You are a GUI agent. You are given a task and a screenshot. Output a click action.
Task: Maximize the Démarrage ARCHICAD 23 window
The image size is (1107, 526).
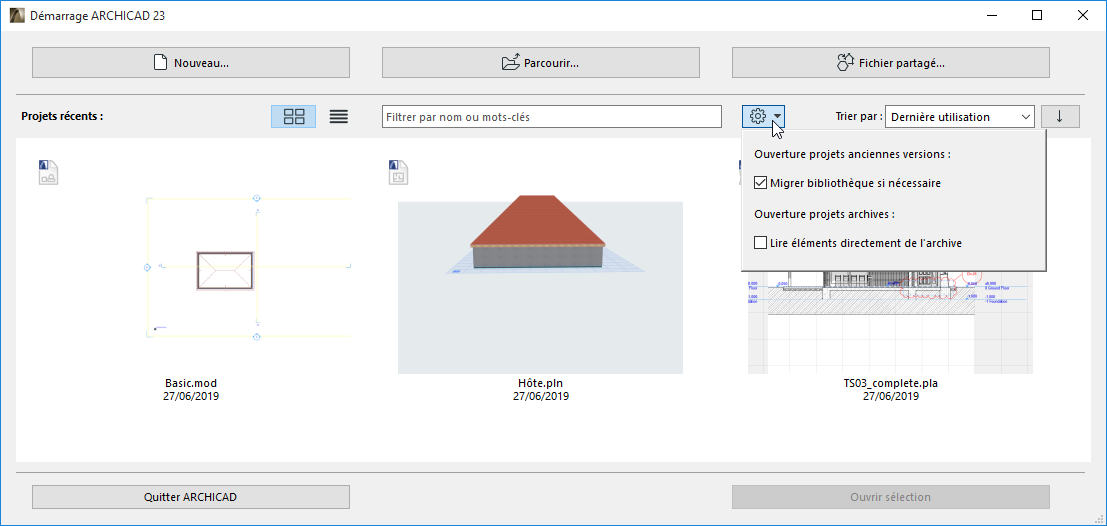[x=1037, y=16]
